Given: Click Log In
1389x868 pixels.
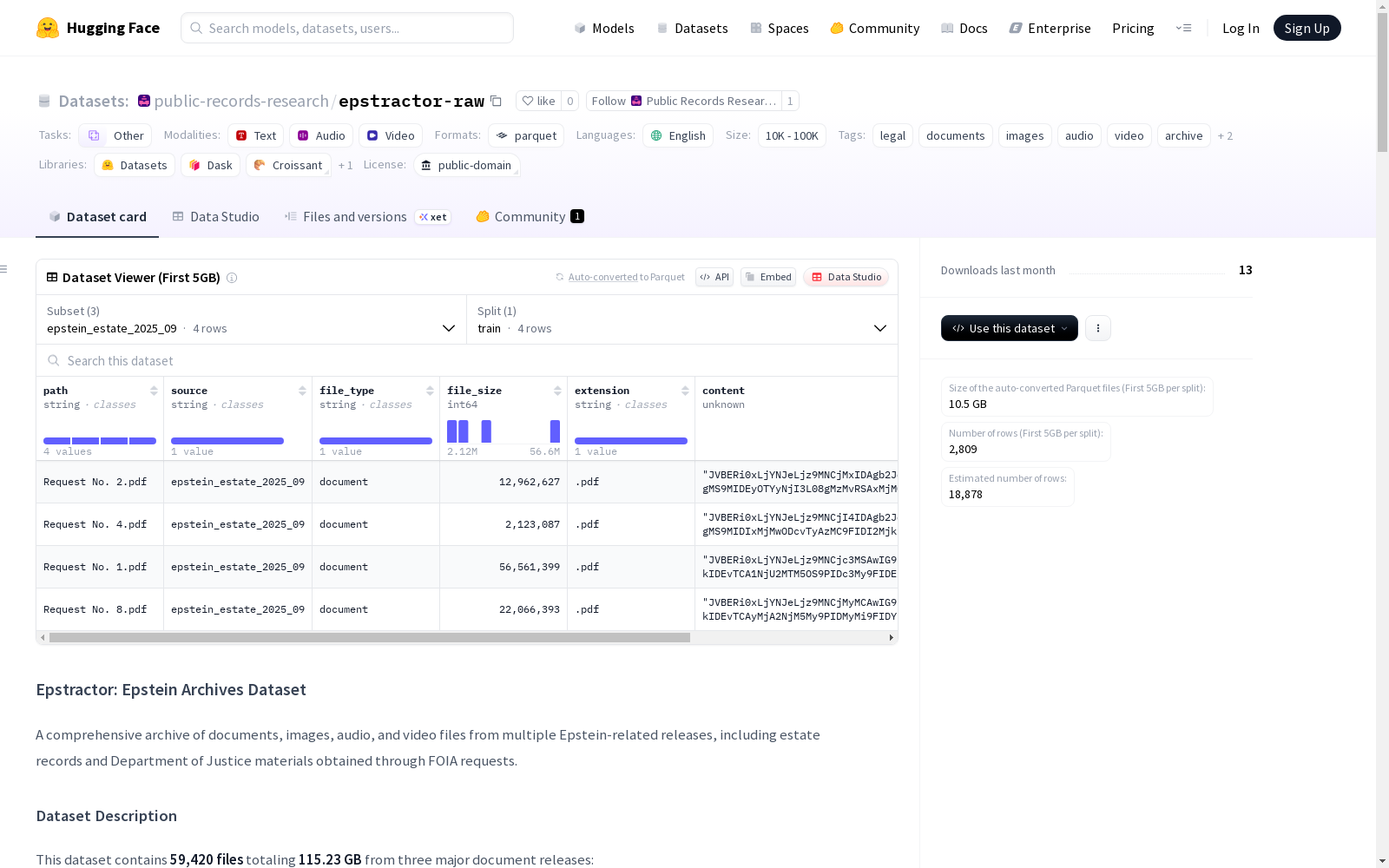Looking at the screenshot, I should click(x=1241, y=28).
